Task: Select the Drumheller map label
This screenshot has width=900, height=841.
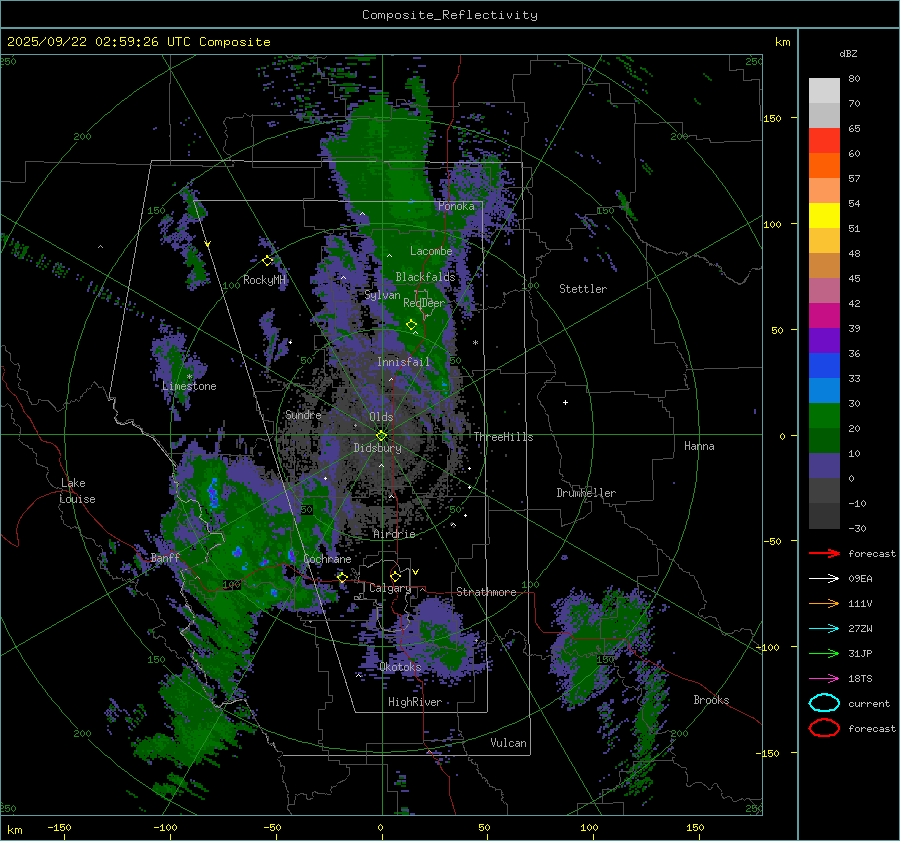Action: (586, 493)
